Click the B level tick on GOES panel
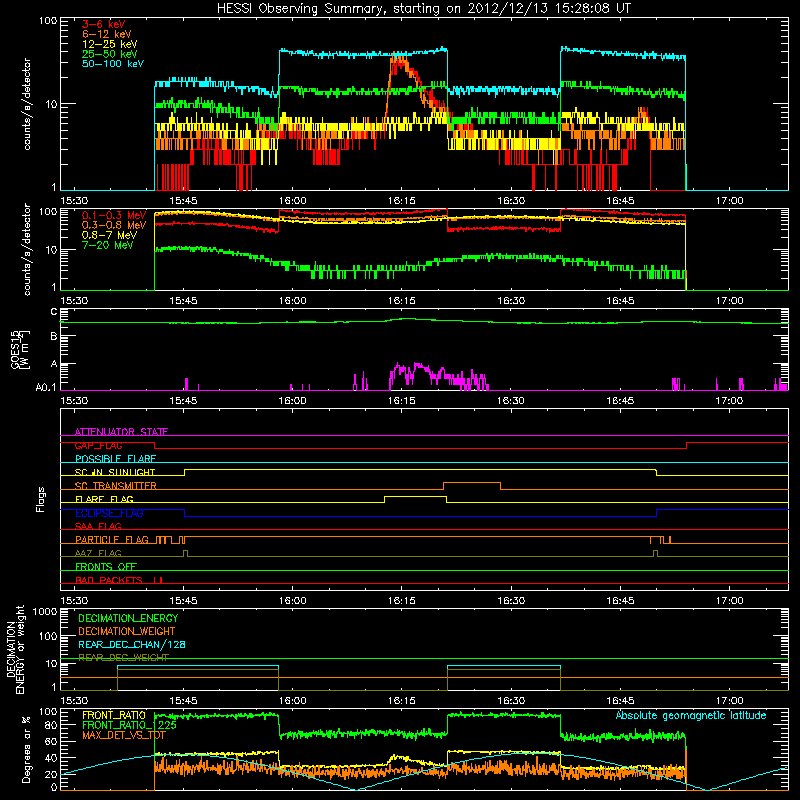 tap(54, 336)
